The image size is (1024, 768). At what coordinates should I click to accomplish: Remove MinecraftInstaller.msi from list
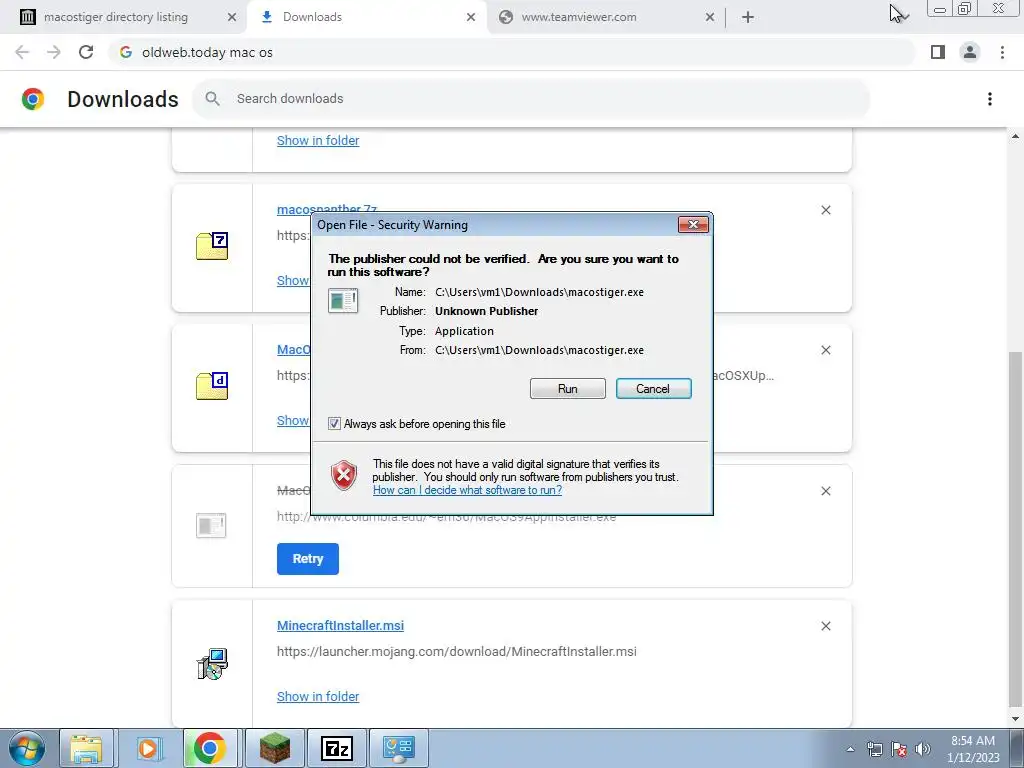coord(825,626)
